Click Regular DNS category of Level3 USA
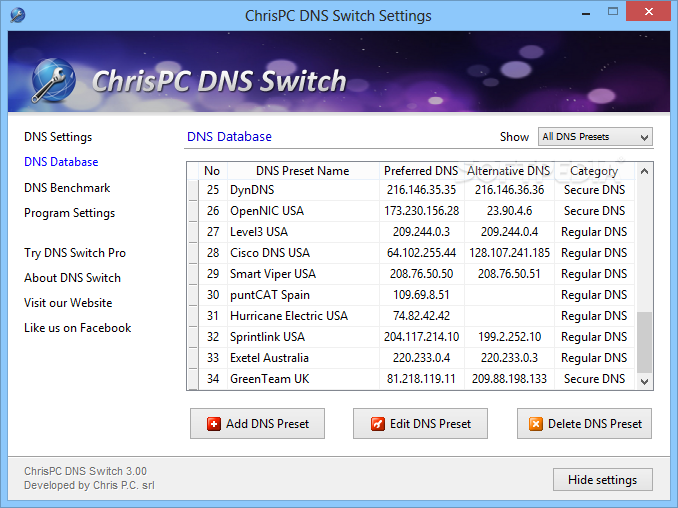The width and height of the screenshot is (678, 508). (x=594, y=232)
